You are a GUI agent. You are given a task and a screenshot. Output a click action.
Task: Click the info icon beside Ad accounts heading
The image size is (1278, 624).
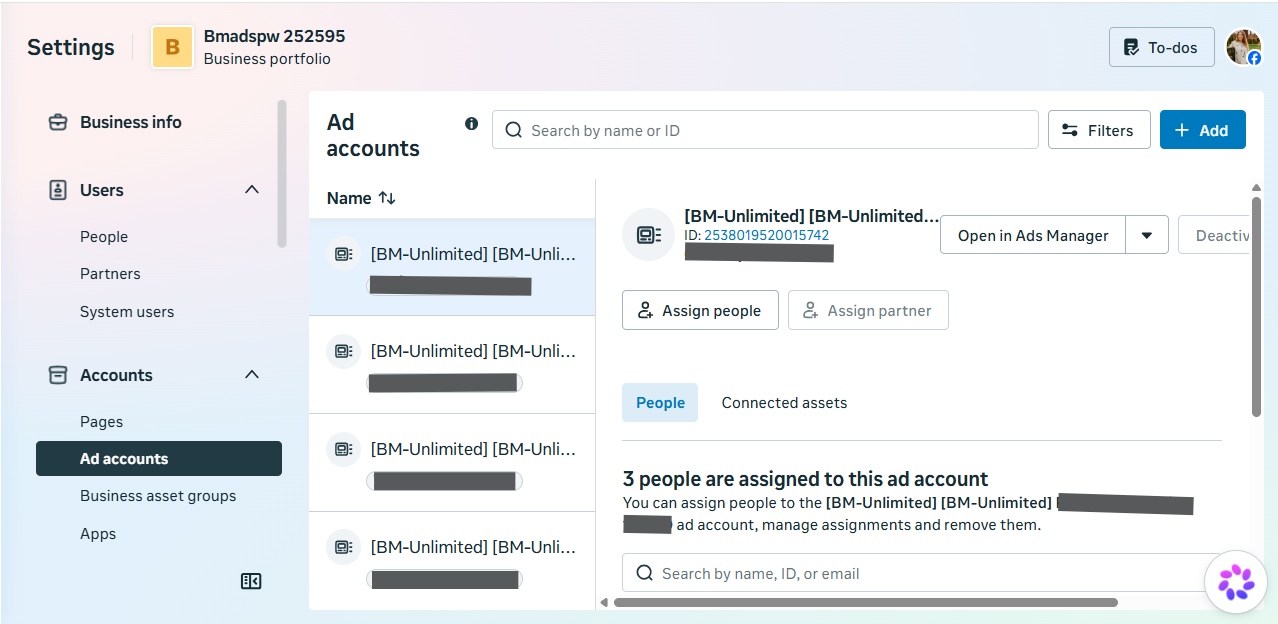pos(471,124)
